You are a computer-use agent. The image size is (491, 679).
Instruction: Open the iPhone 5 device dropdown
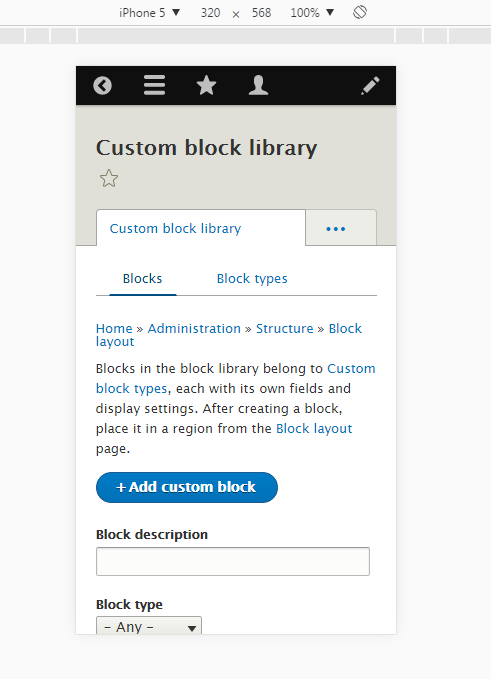click(x=149, y=13)
